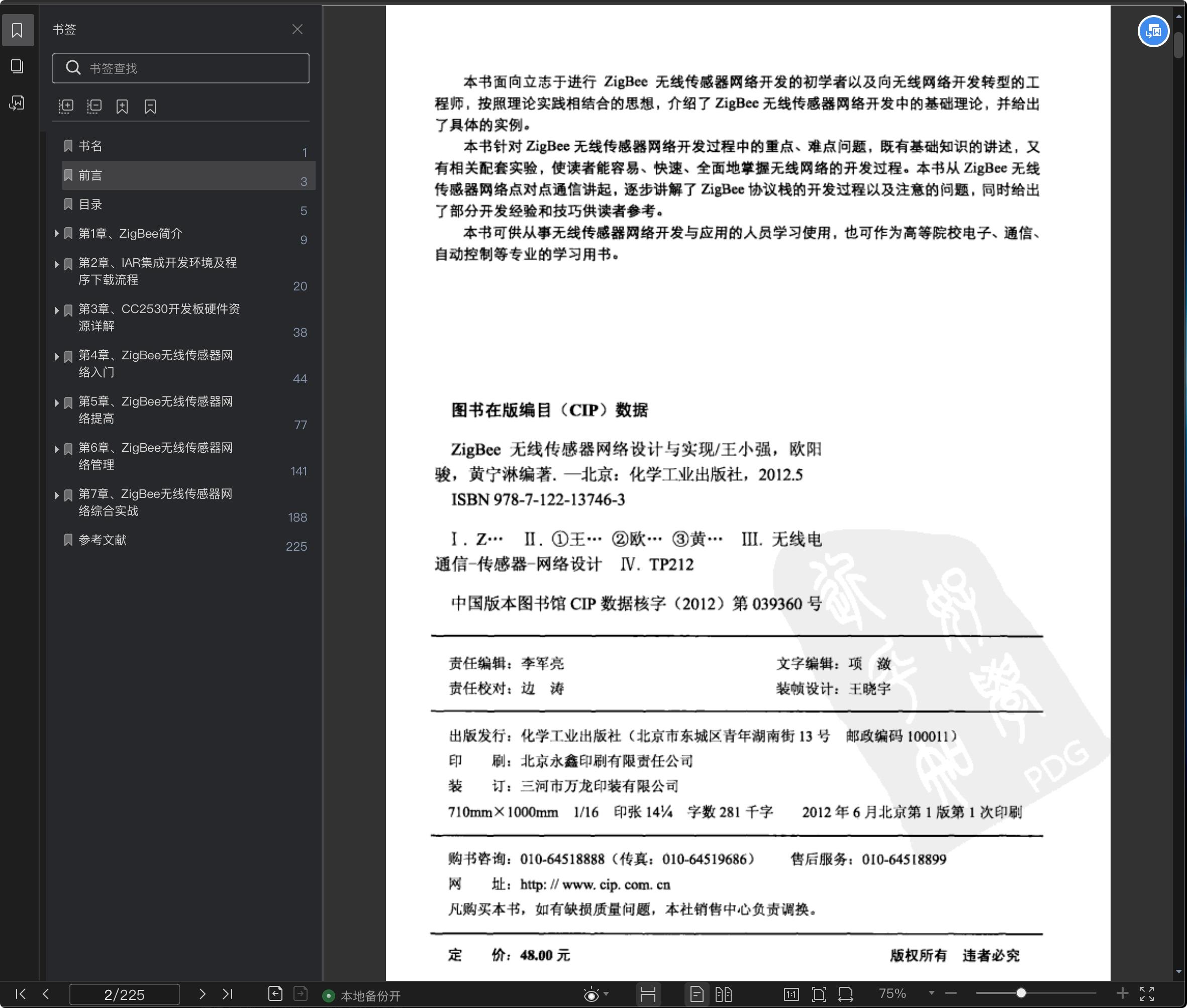This screenshot has width=1187, height=1008.
Task: Select the 前言 bookmark
Action: coord(188,175)
